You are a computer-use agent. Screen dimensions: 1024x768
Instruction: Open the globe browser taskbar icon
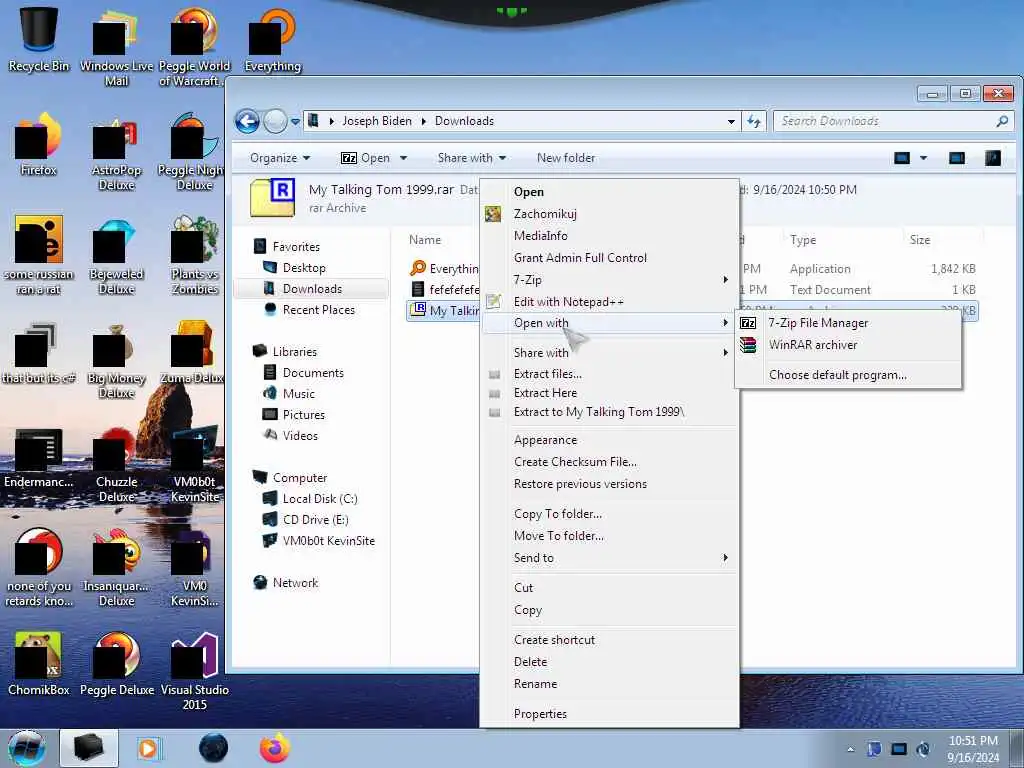(x=214, y=748)
